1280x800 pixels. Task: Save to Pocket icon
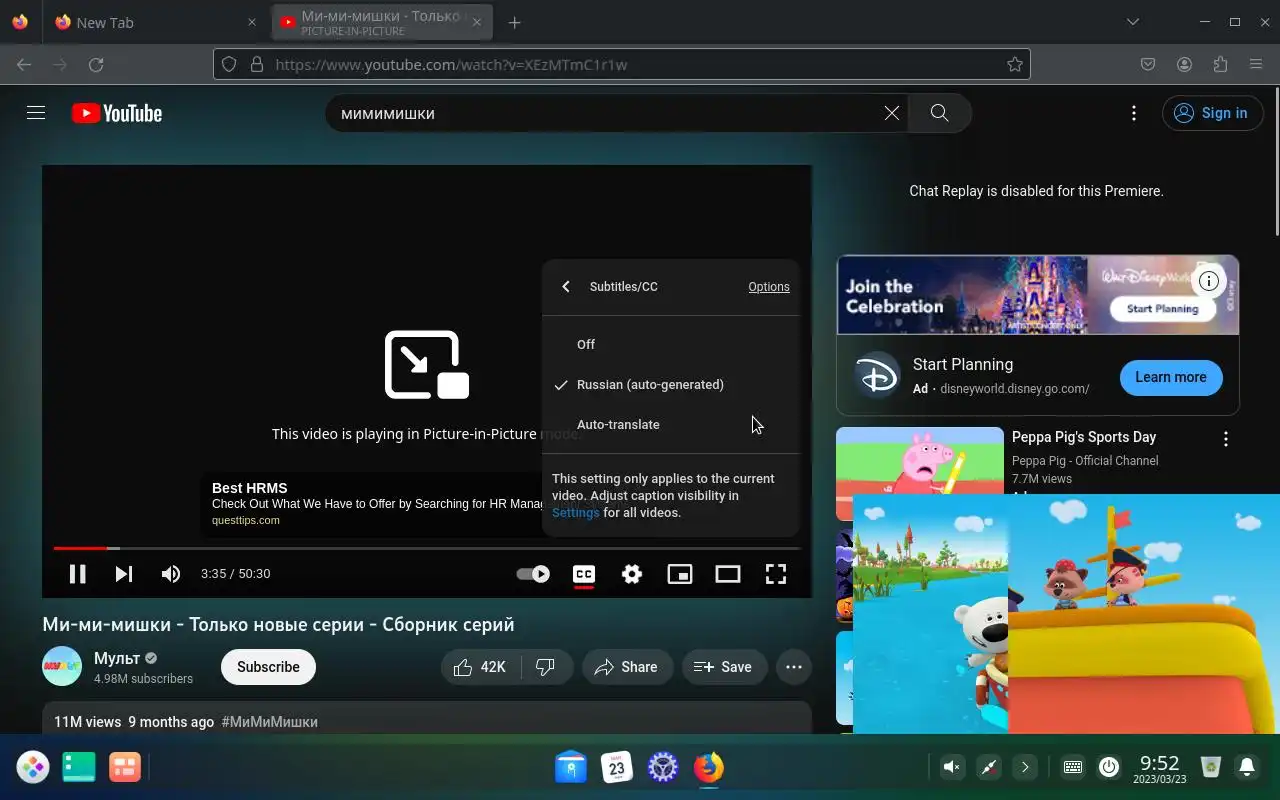coord(1148,65)
